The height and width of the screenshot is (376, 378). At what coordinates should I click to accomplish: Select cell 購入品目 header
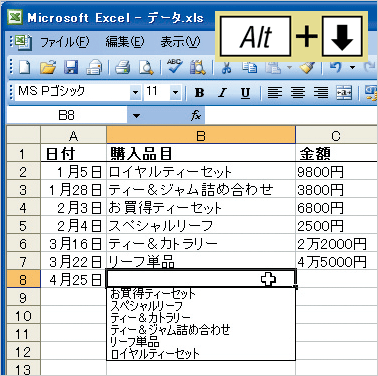pos(201,153)
